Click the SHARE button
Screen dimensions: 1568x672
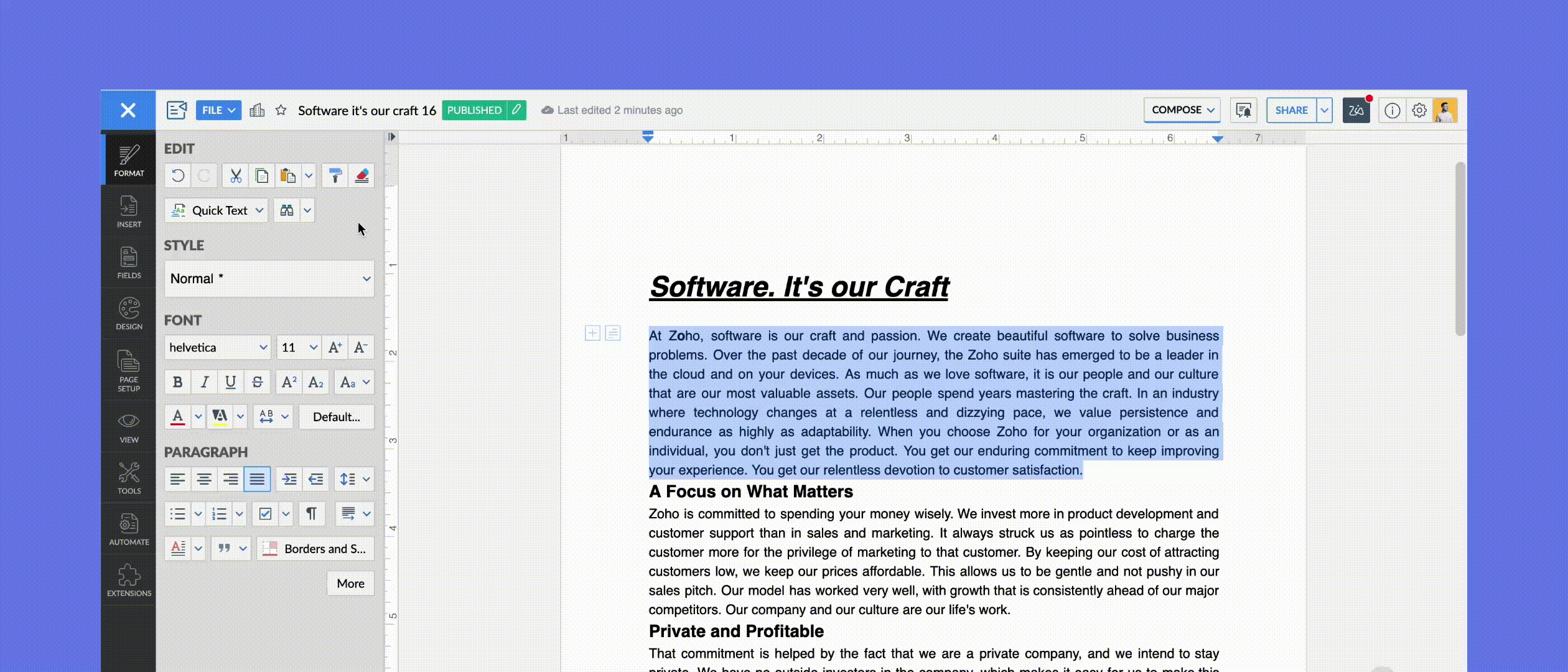1292,110
